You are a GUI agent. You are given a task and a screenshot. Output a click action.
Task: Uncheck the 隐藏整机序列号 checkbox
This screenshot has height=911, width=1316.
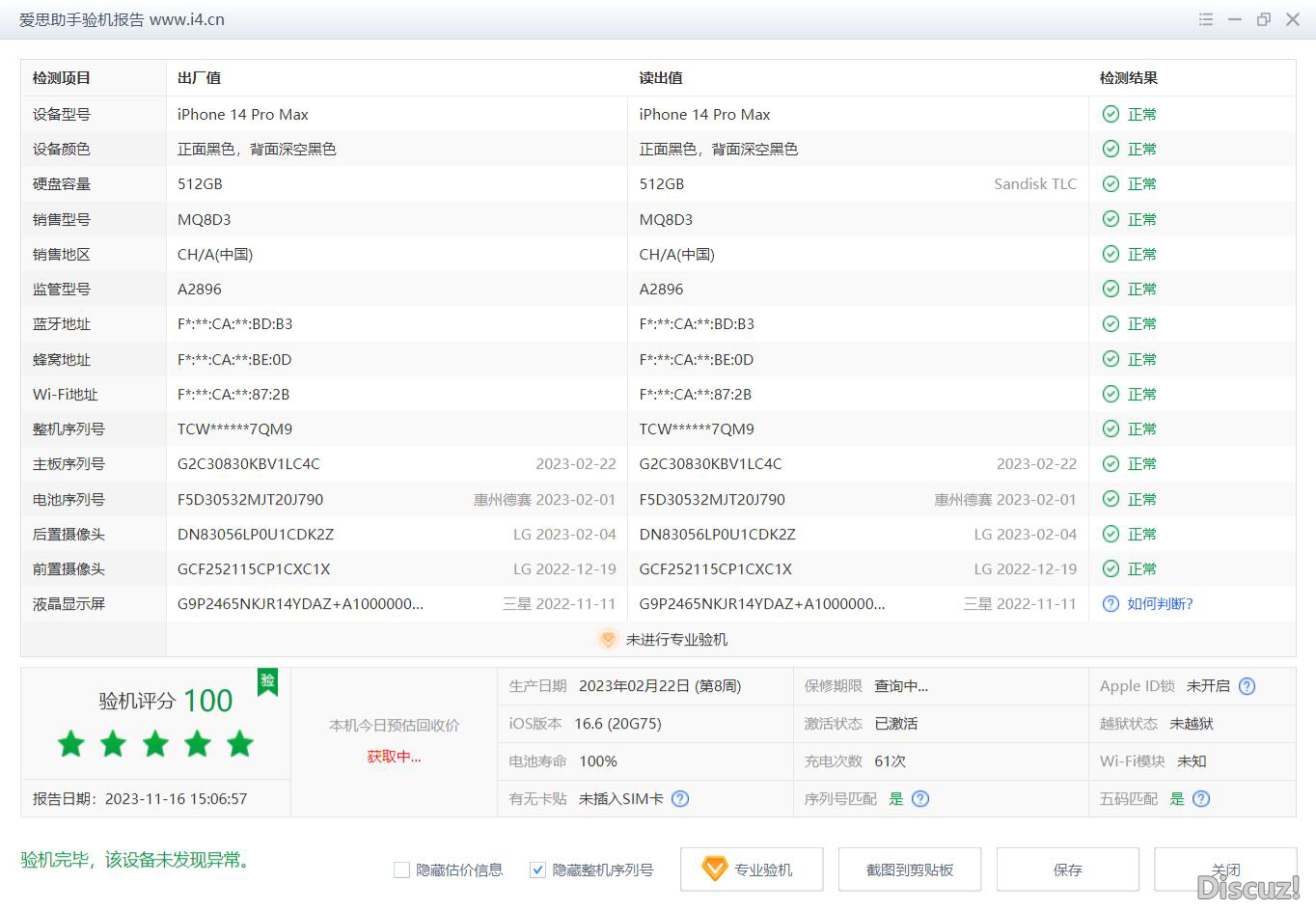[538, 870]
